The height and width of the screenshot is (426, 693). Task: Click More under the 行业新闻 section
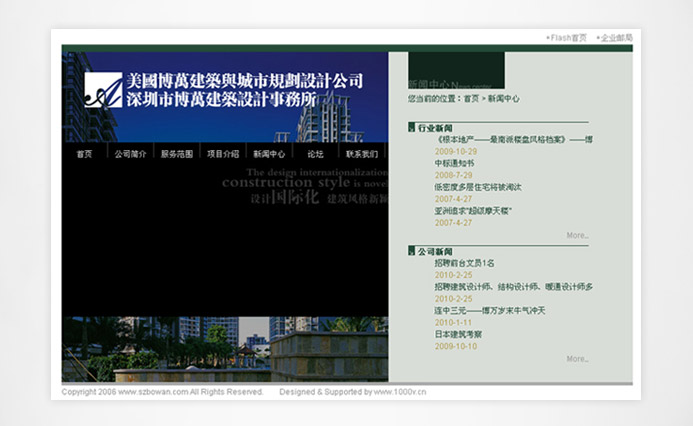coord(577,236)
